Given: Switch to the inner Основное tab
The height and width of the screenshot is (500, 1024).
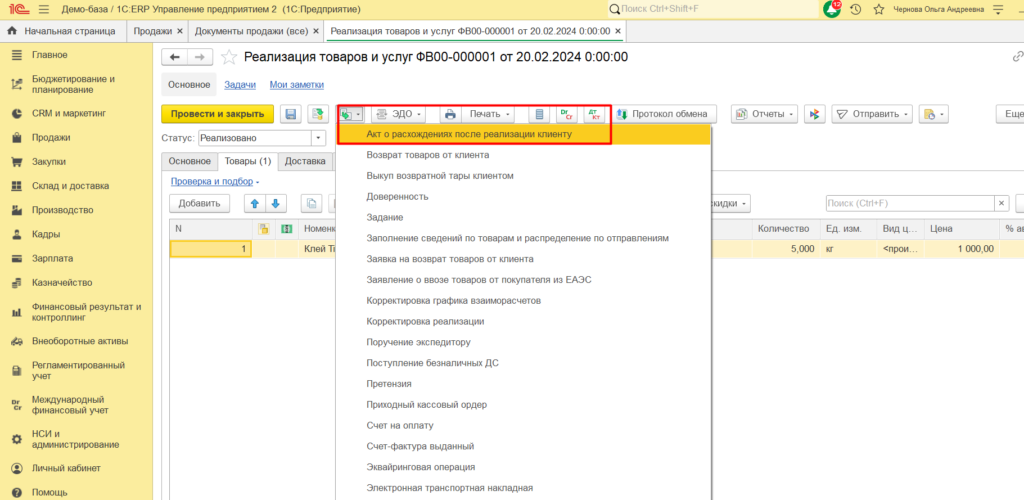Looking at the screenshot, I should [189, 161].
